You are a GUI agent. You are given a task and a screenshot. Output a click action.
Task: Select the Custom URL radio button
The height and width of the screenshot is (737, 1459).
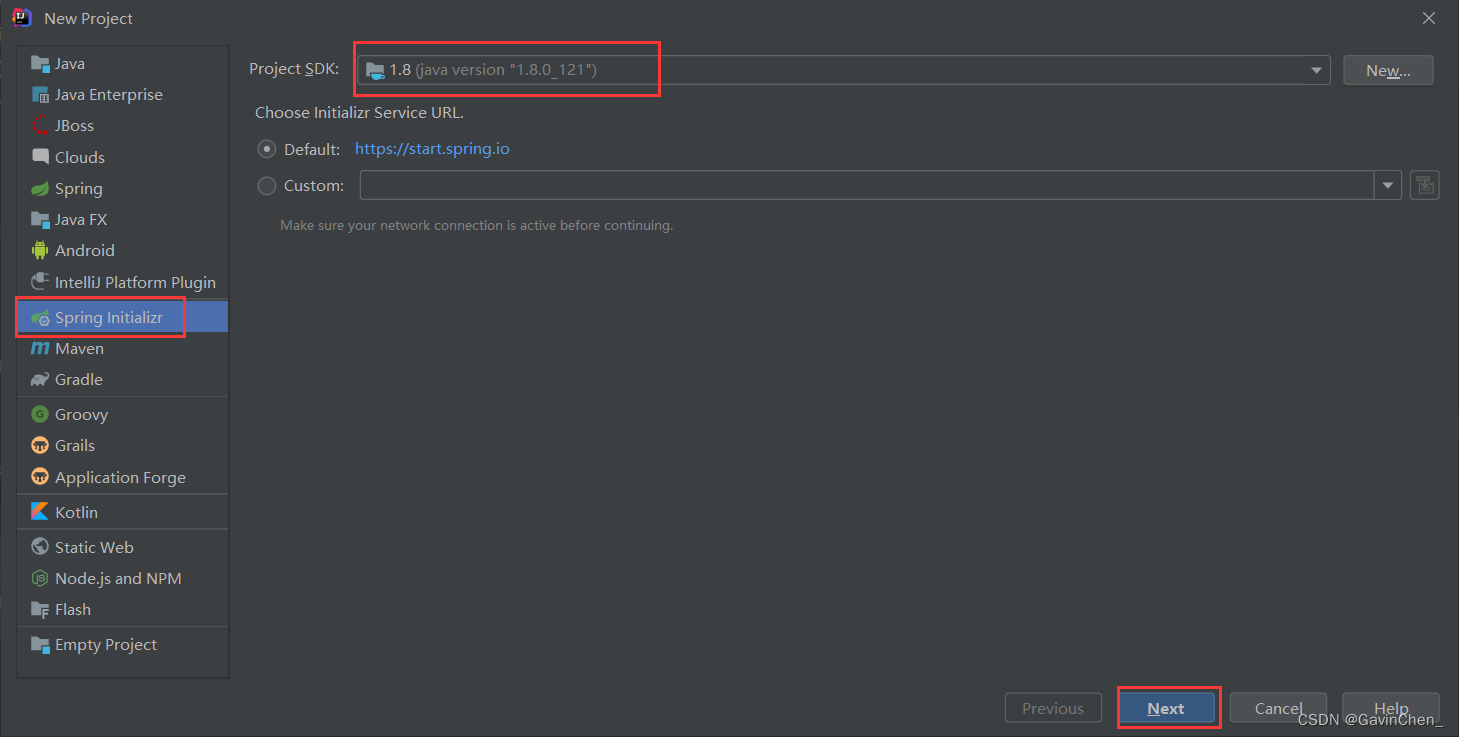[x=267, y=185]
